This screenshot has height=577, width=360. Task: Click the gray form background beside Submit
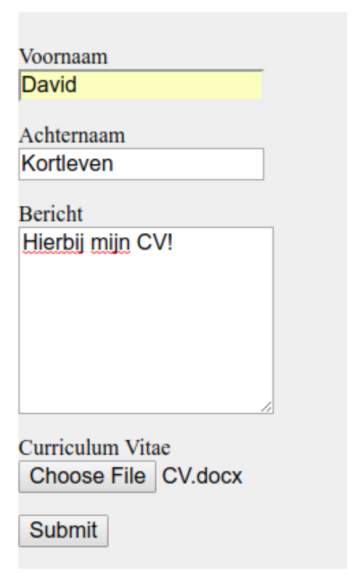(x=226, y=530)
